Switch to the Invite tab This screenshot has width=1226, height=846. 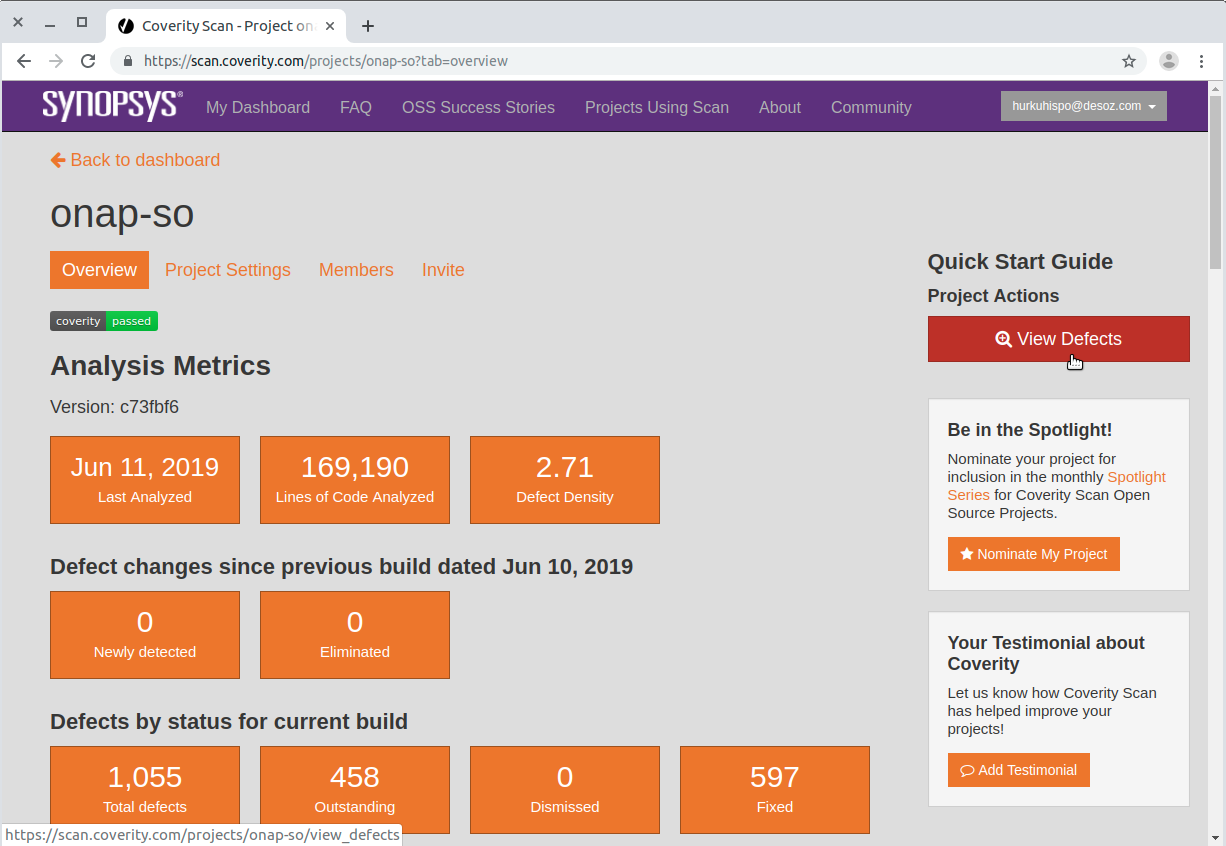pyautogui.click(x=443, y=270)
